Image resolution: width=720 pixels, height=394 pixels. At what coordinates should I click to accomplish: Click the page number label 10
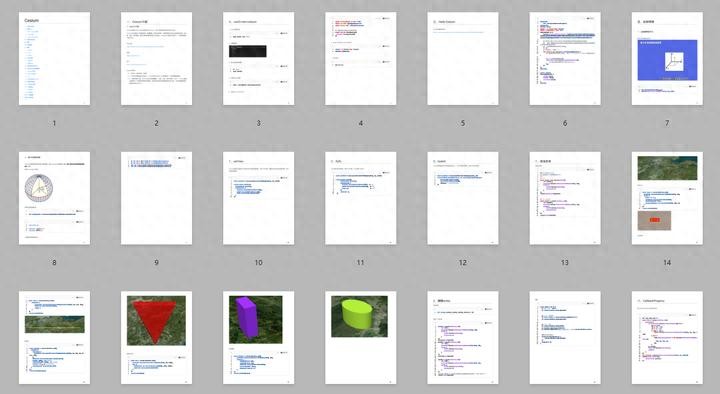coord(259,263)
